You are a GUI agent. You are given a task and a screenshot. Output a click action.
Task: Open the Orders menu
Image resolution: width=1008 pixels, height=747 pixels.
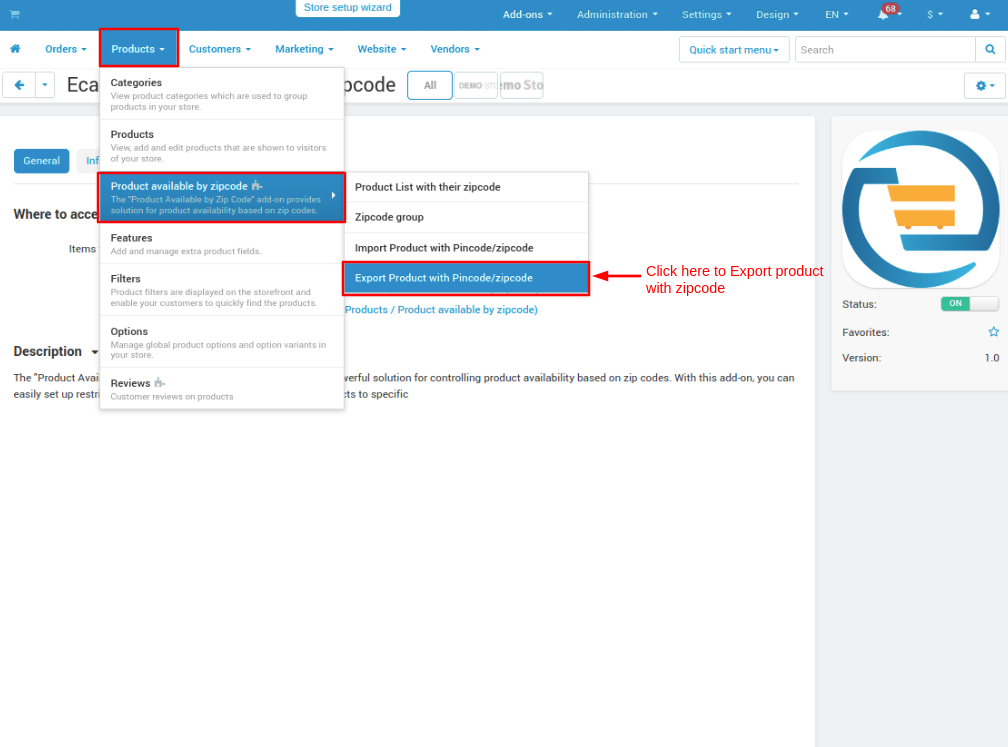click(66, 49)
